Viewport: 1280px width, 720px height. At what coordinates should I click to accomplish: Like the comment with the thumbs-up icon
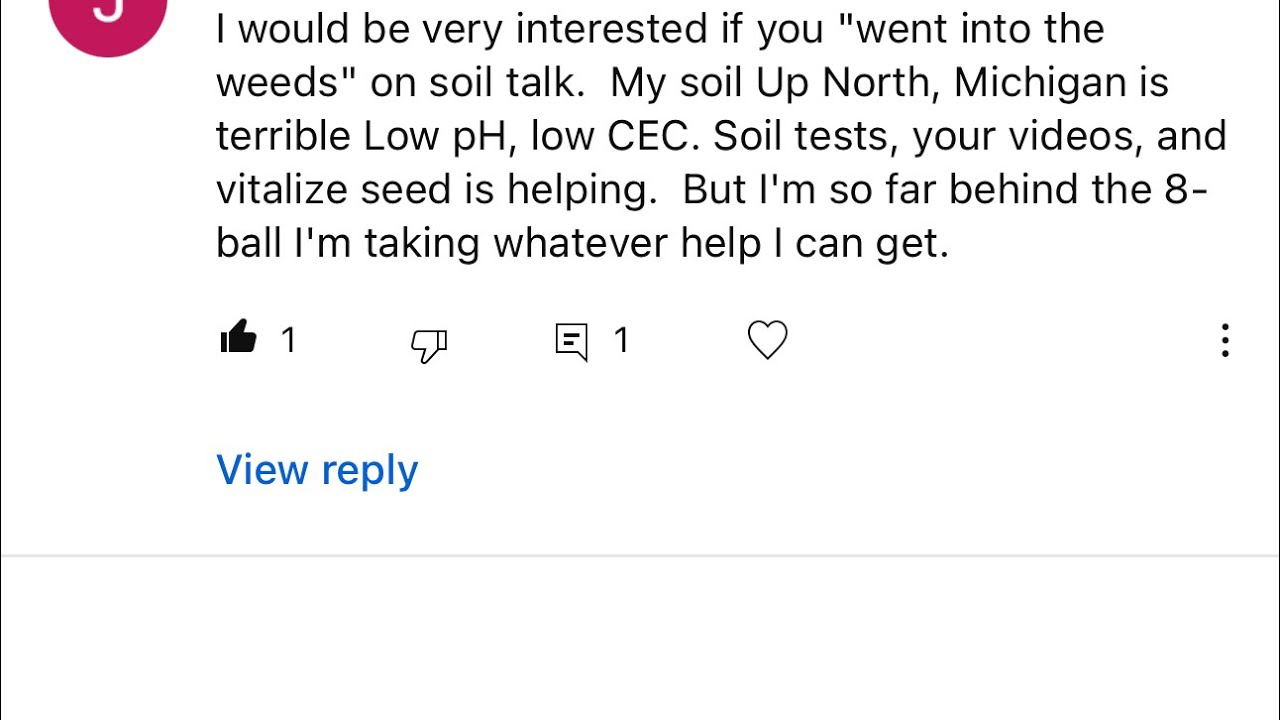point(239,340)
